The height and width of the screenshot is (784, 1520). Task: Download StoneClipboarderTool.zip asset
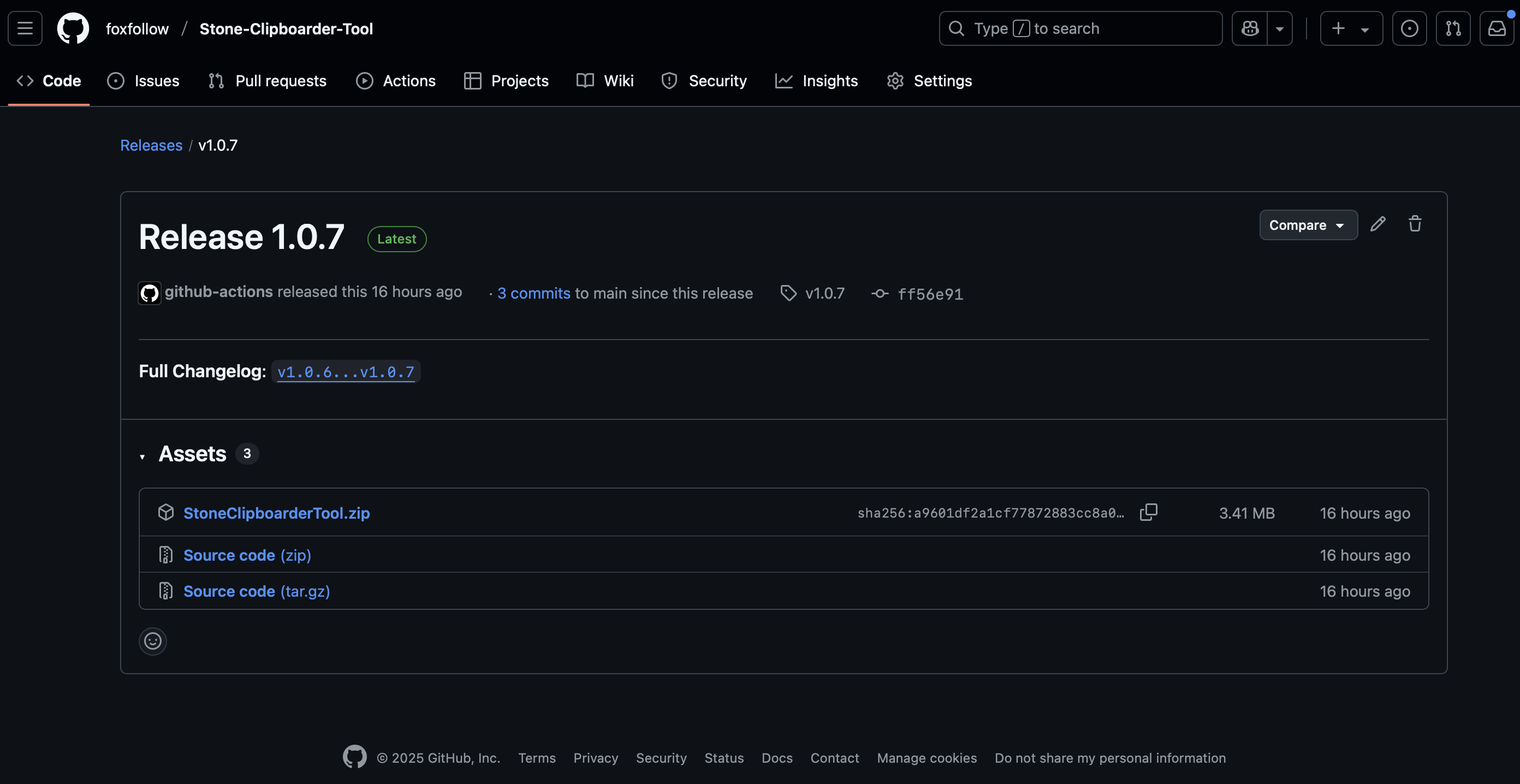coord(277,513)
